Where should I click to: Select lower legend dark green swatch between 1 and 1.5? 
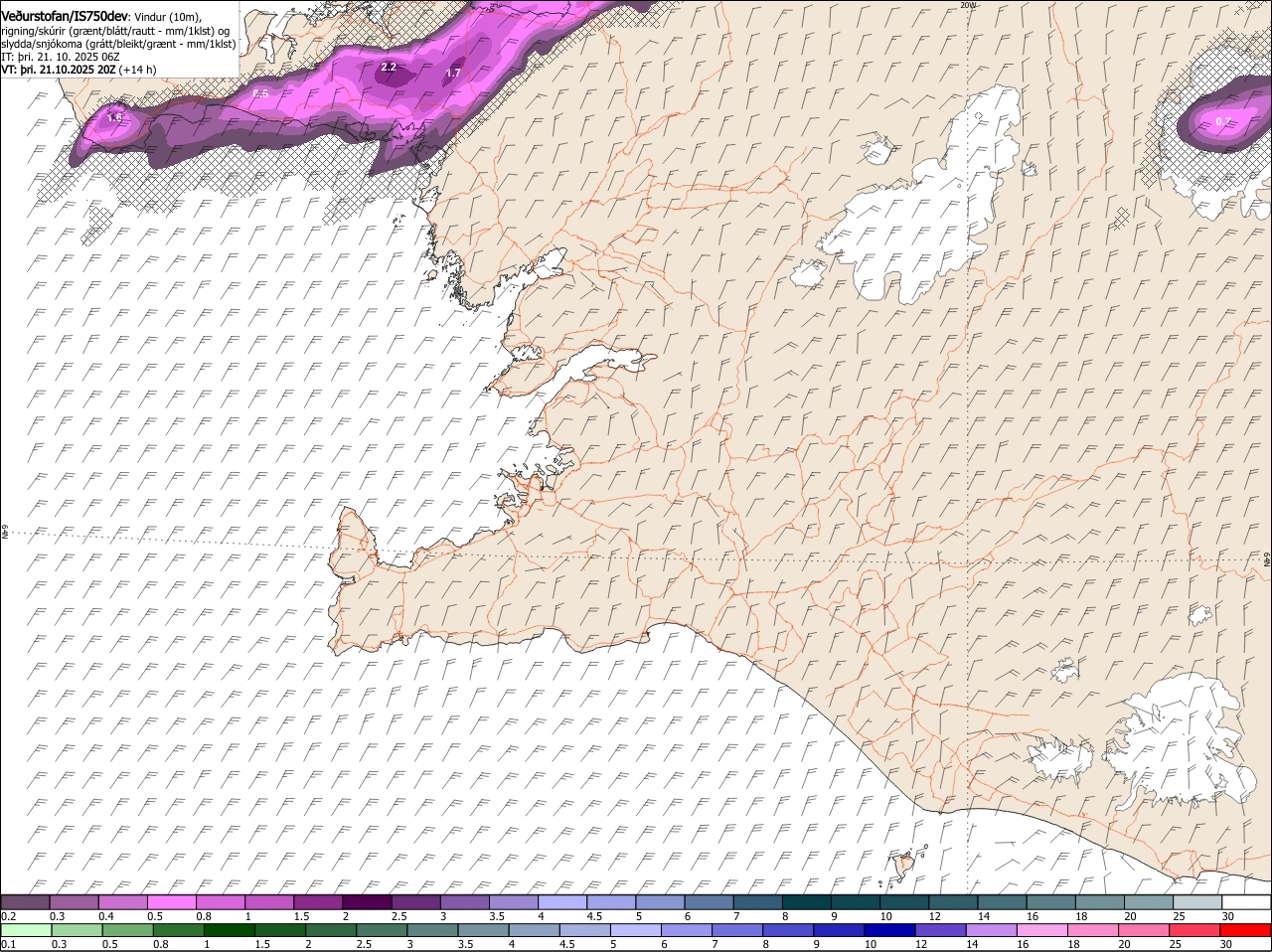coord(230,930)
